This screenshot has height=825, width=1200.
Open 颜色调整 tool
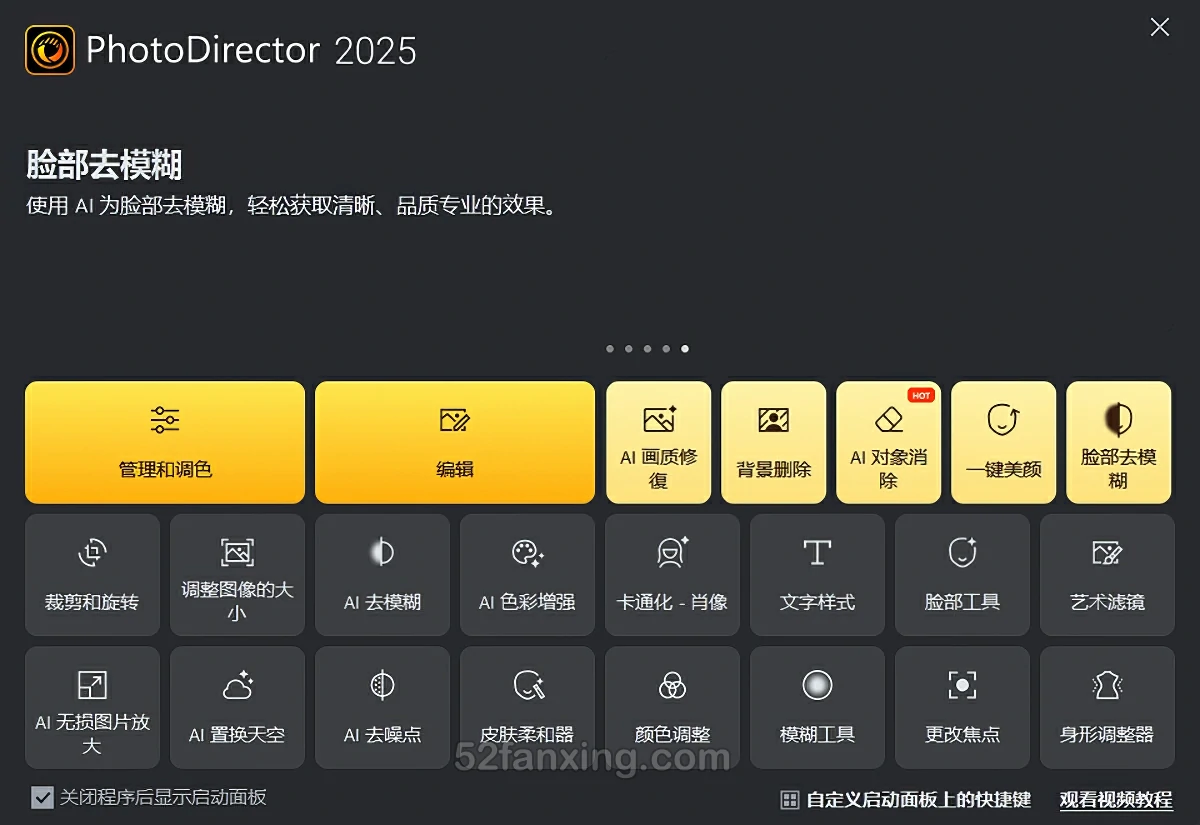tap(672, 707)
